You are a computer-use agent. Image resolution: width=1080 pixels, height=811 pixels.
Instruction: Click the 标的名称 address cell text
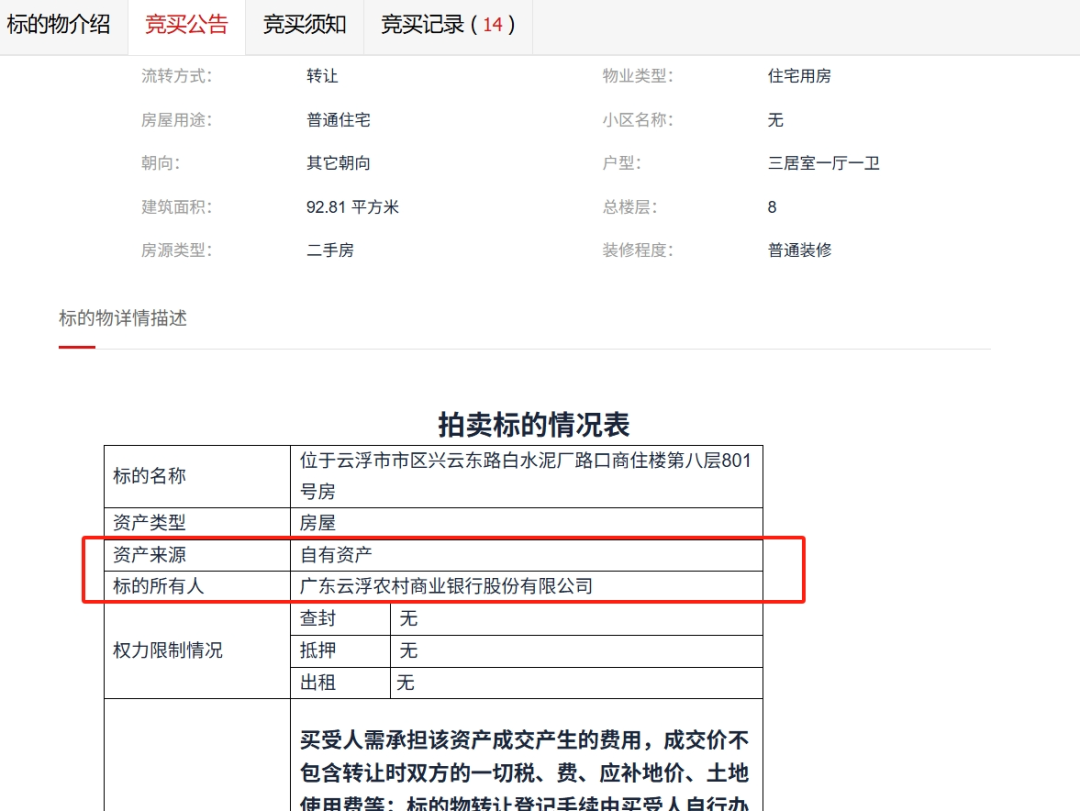coord(525,476)
